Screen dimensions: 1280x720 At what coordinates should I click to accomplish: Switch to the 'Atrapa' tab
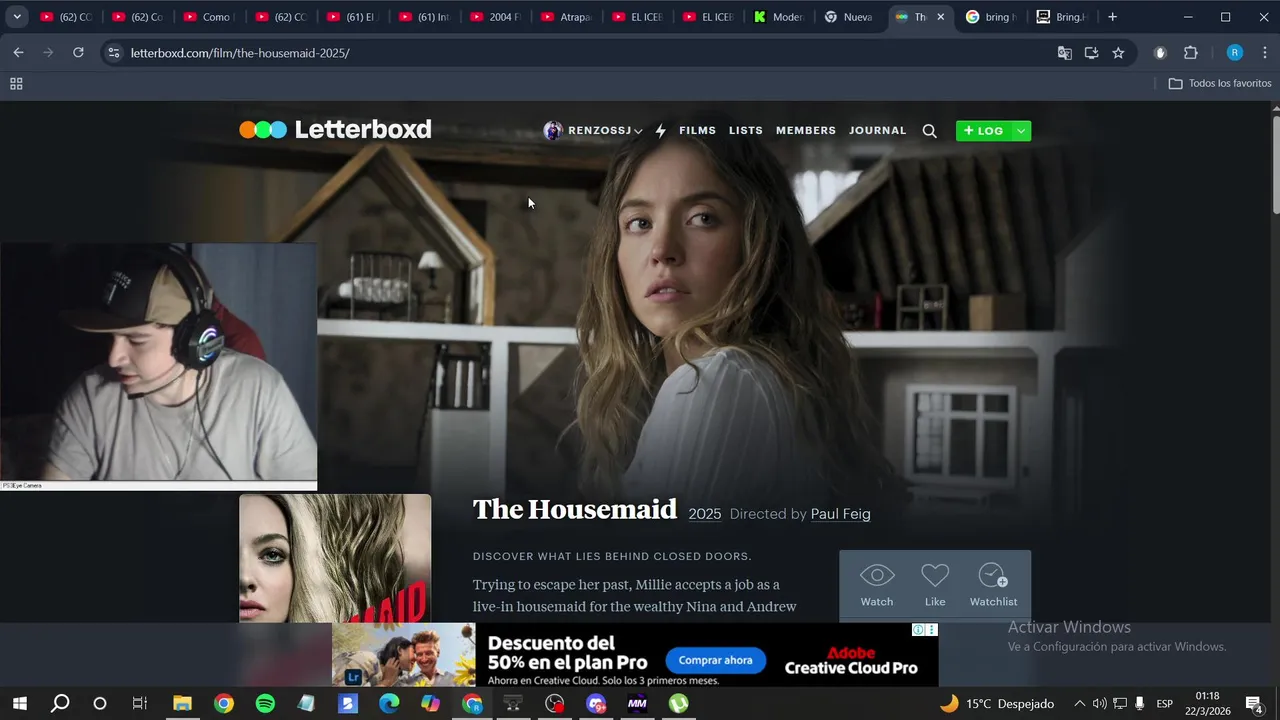point(566,17)
